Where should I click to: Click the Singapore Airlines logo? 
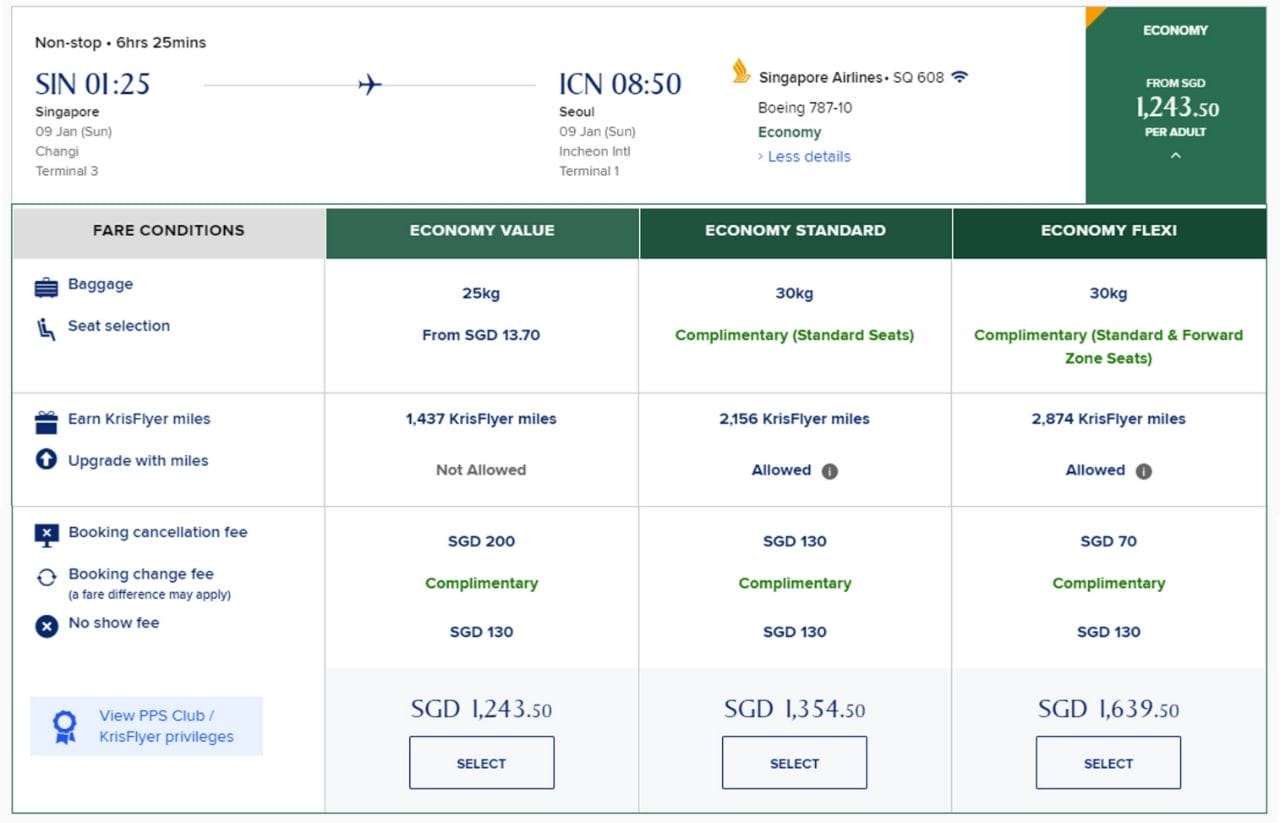tap(741, 71)
